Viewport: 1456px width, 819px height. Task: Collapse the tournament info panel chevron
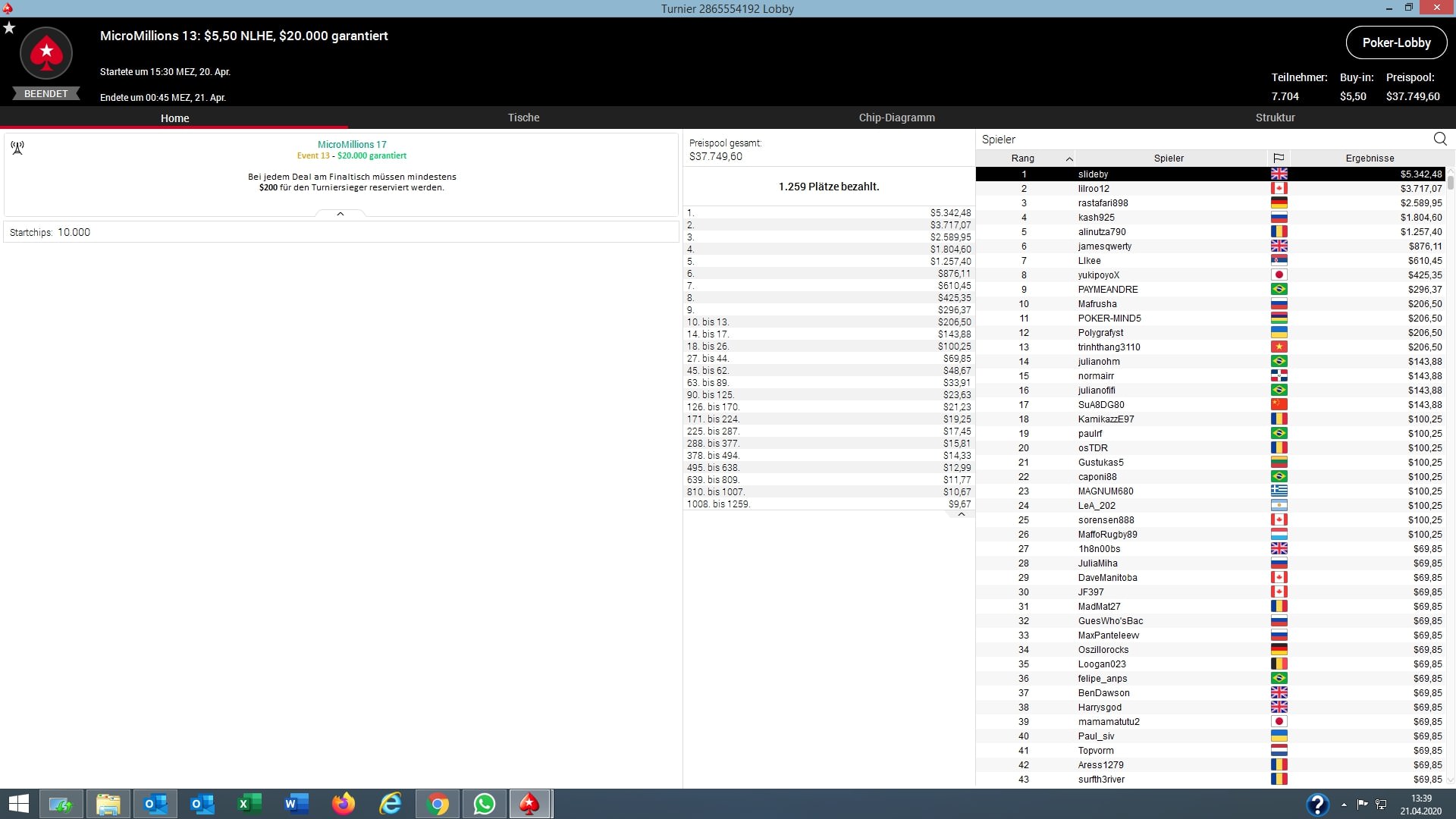(340, 214)
